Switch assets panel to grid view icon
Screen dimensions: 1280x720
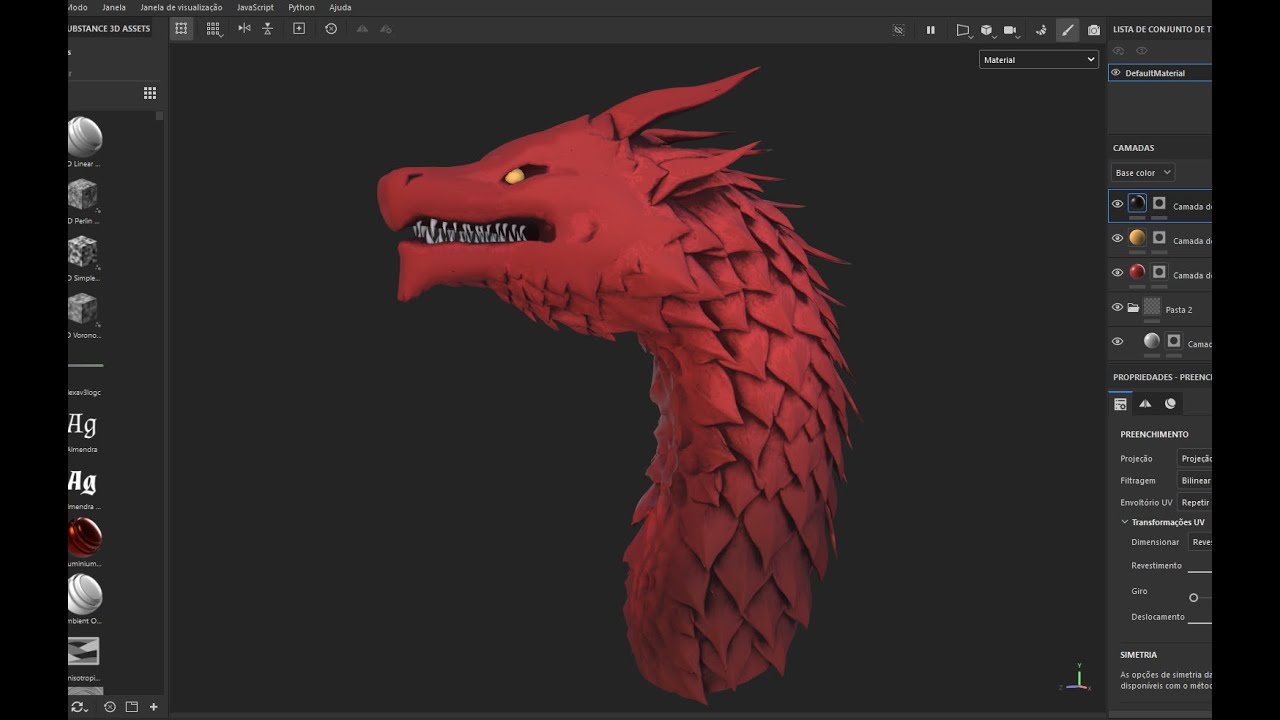click(150, 93)
